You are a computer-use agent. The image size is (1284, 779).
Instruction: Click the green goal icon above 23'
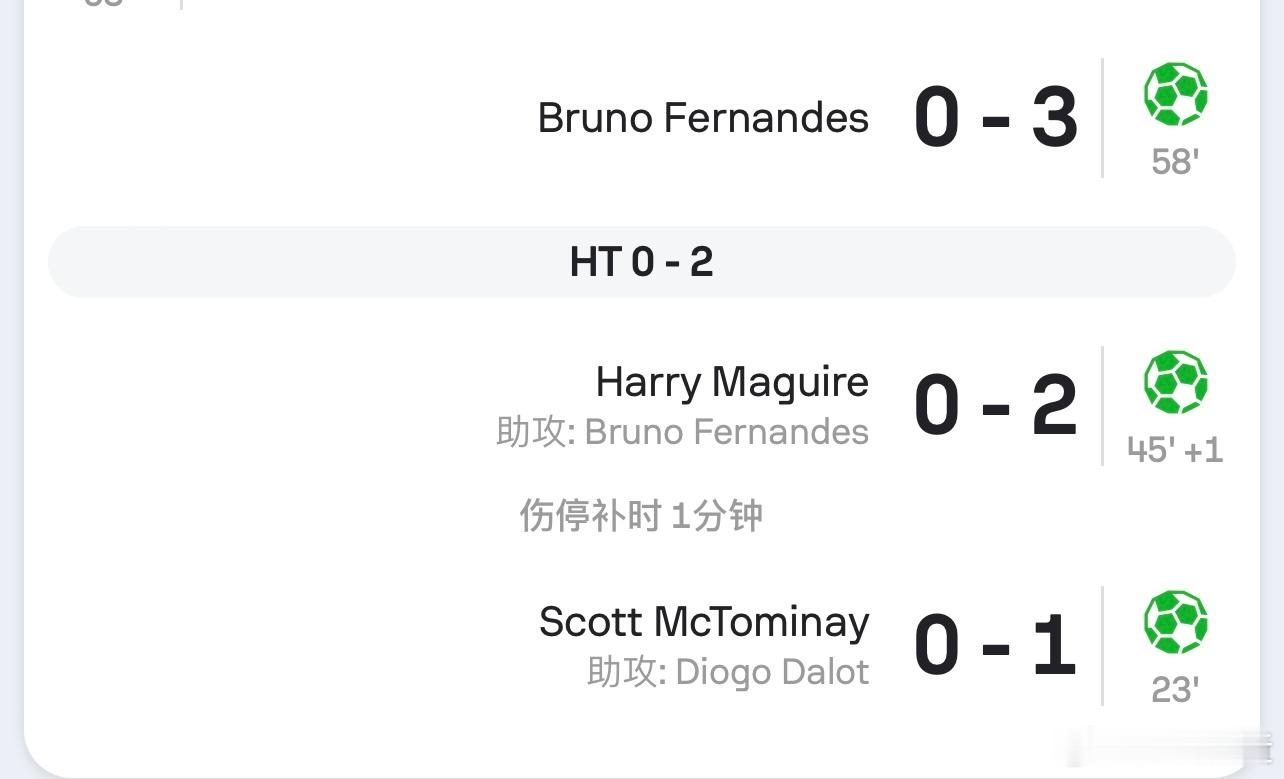1175,623
